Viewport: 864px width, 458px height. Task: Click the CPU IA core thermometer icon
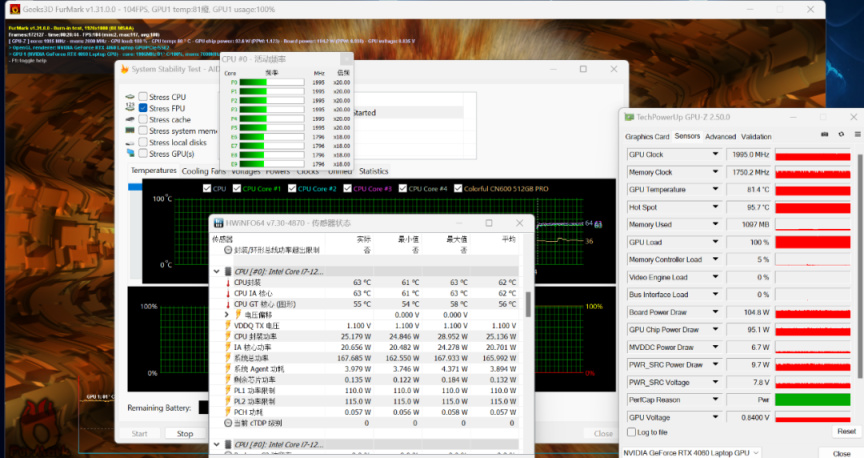coord(228,293)
